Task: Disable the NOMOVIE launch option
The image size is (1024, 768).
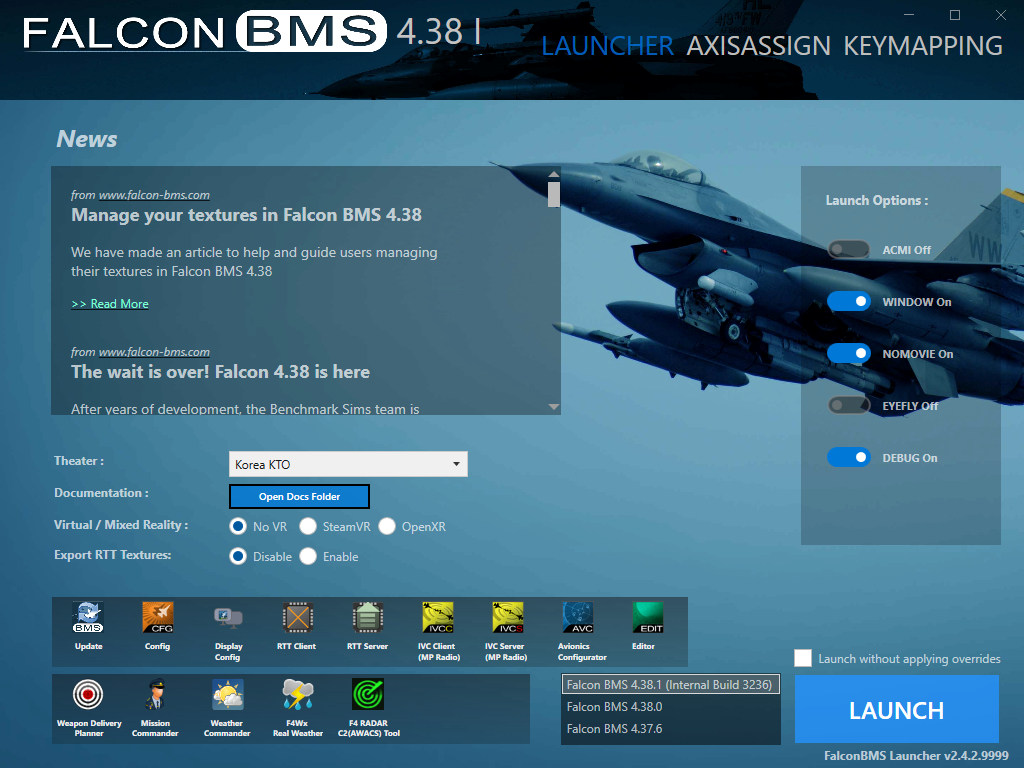Action: 848,353
